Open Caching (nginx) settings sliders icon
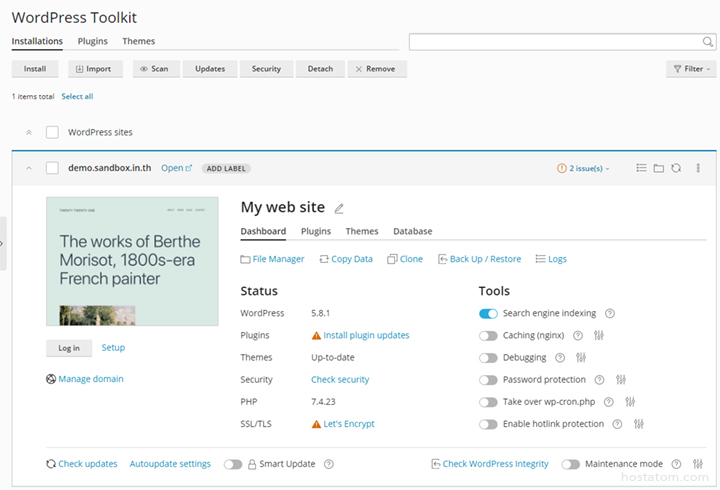Image resolution: width=720 pixels, height=490 pixels. pyautogui.click(x=599, y=336)
